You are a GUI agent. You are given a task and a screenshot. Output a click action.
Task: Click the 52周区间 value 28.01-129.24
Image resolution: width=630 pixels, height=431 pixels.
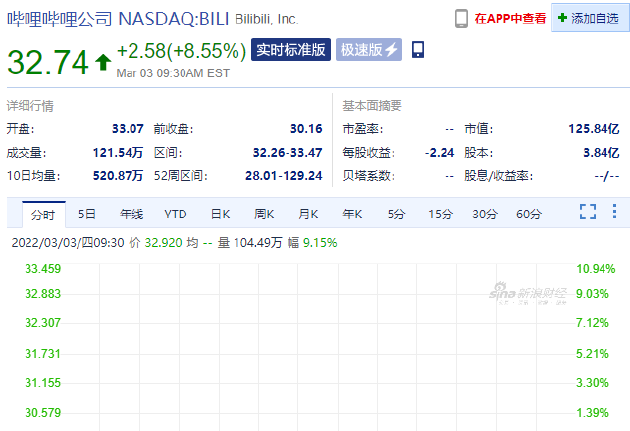pyautogui.click(x=284, y=176)
